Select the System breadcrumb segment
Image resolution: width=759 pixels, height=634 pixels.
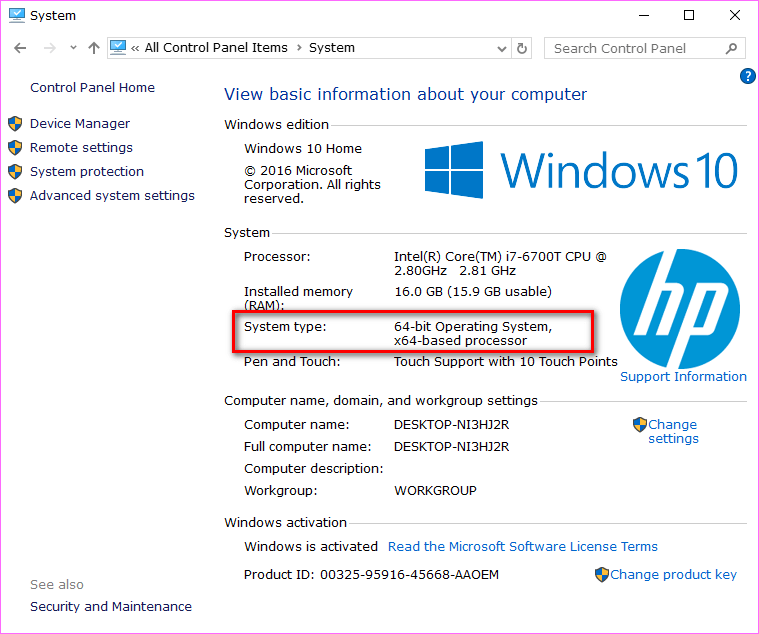click(332, 47)
